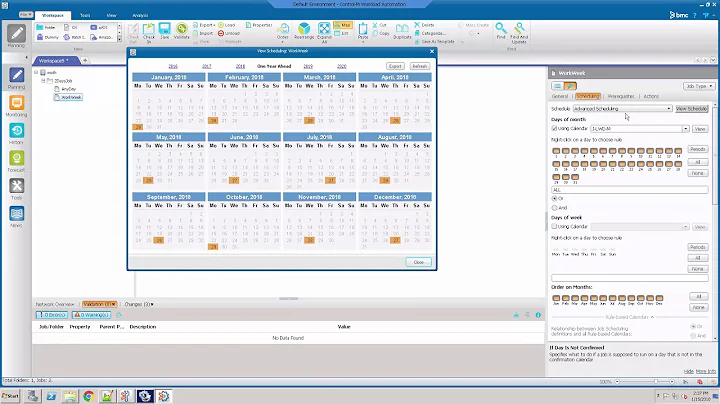Click the Delete X icon in the ribbon
Screen dimensions: 720x404
click(417, 25)
